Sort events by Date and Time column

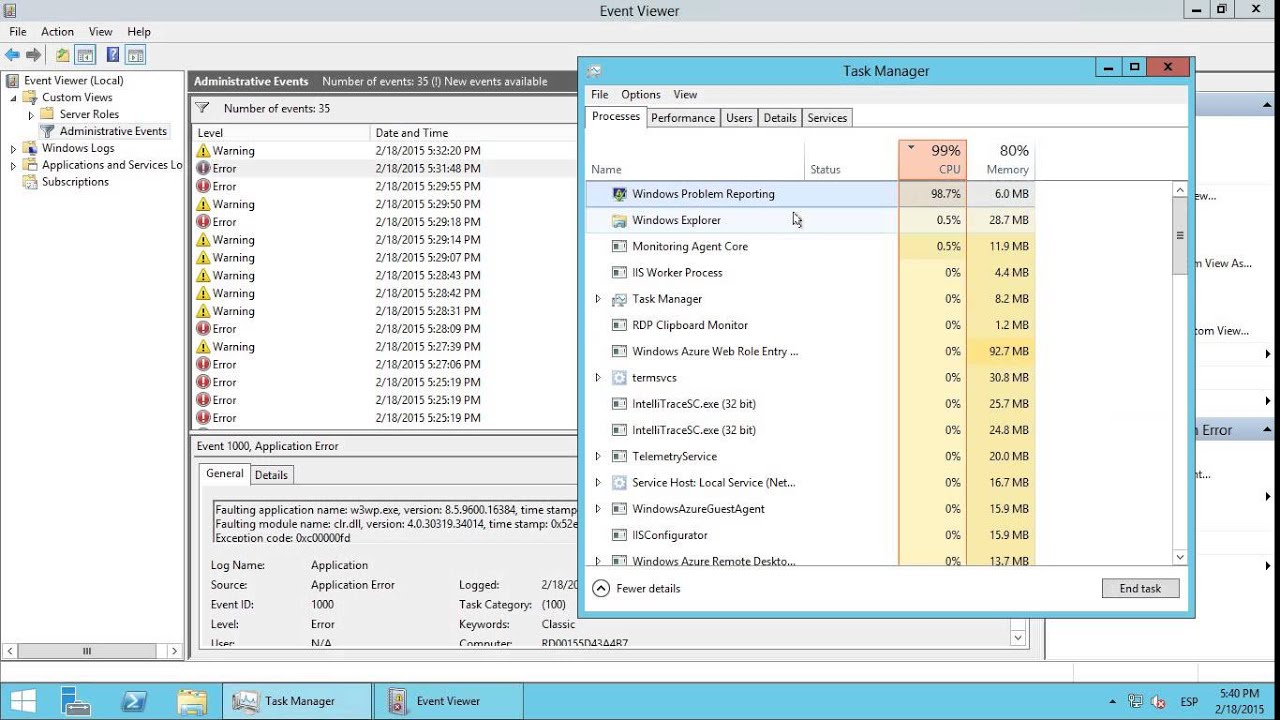pos(472,133)
